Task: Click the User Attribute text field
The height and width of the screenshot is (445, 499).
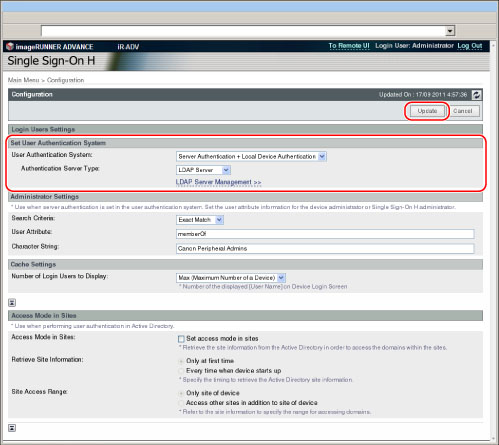Action: pyautogui.click(x=325, y=234)
